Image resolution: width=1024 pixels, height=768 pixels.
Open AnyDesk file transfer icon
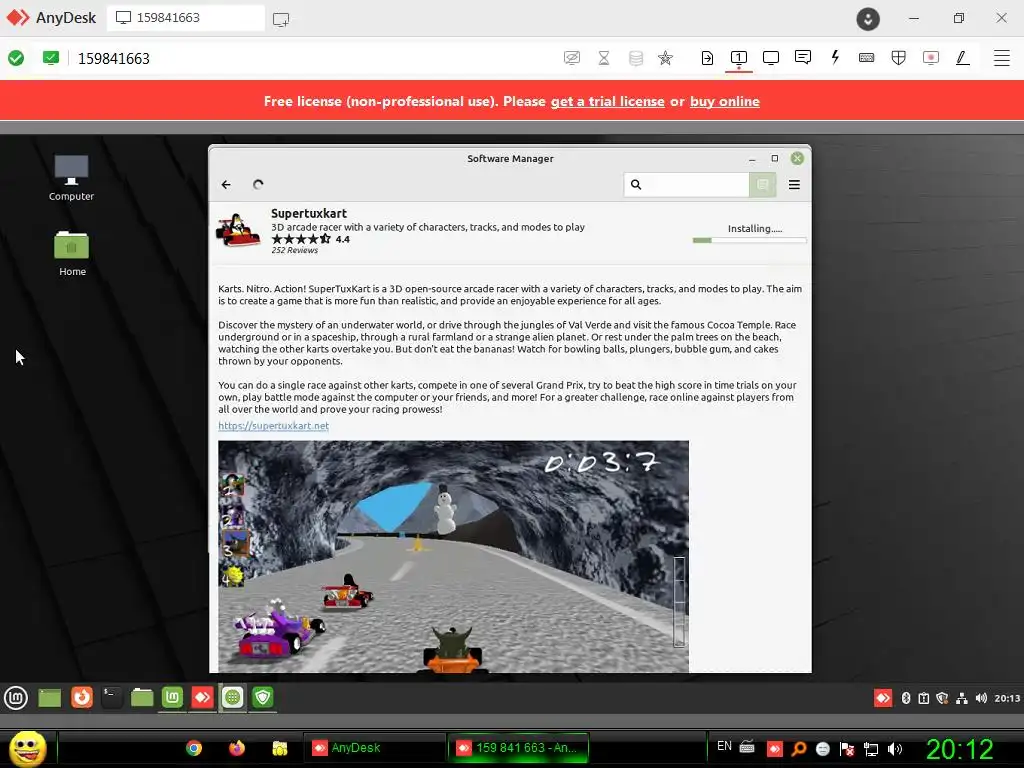707,57
